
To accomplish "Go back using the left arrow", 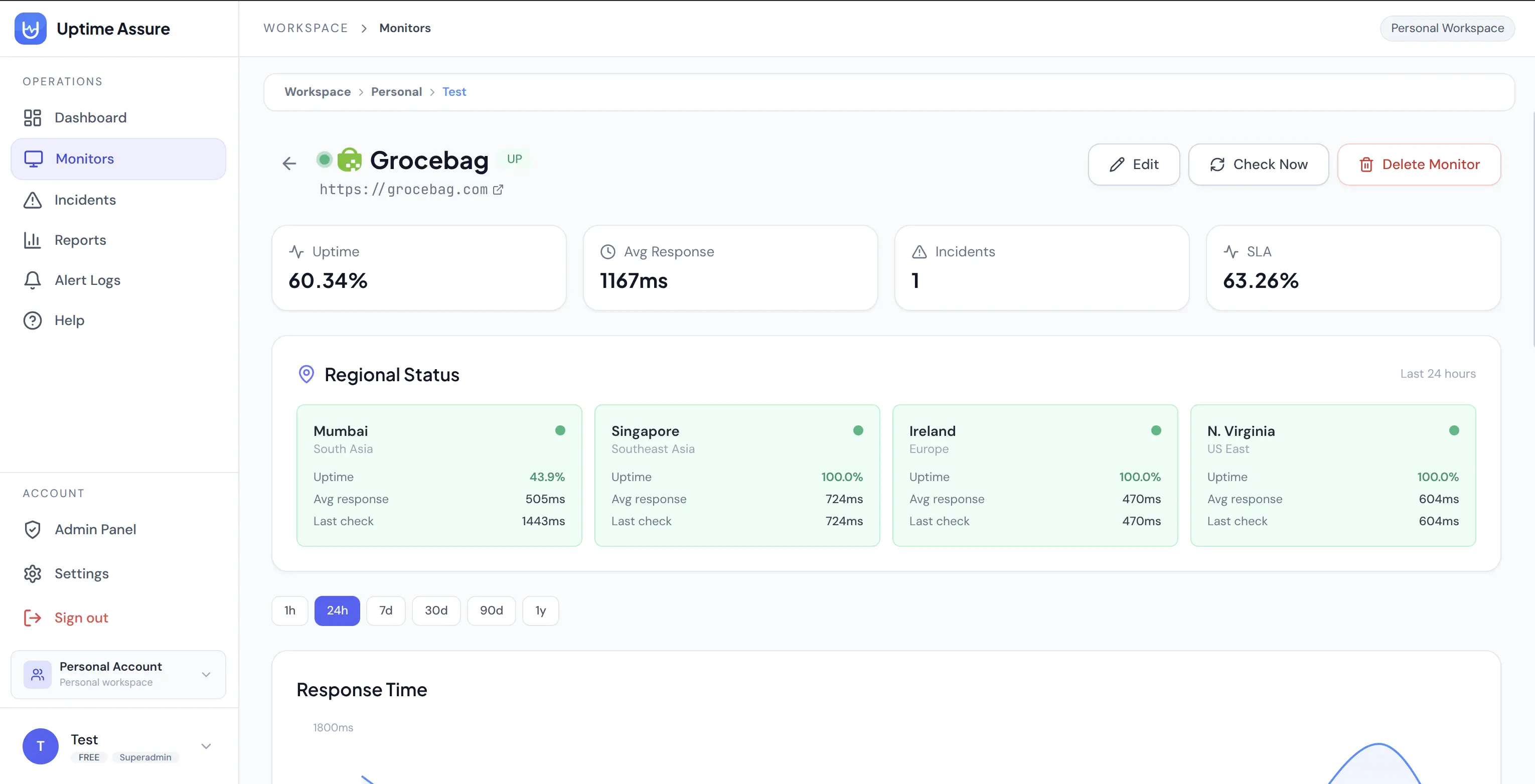I will click(x=289, y=163).
